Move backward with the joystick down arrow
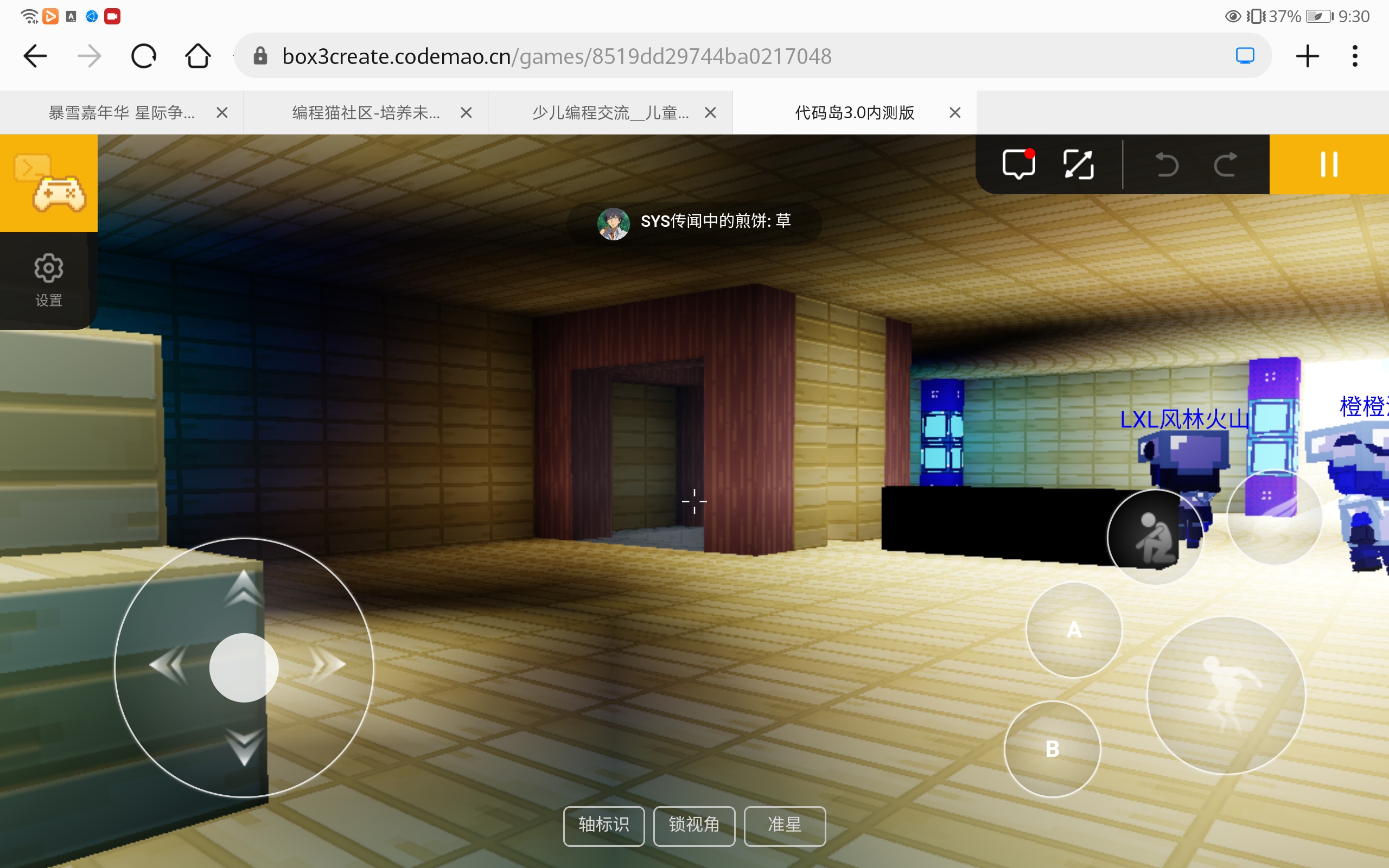Screen dimensions: 1389x868 (244, 747)
